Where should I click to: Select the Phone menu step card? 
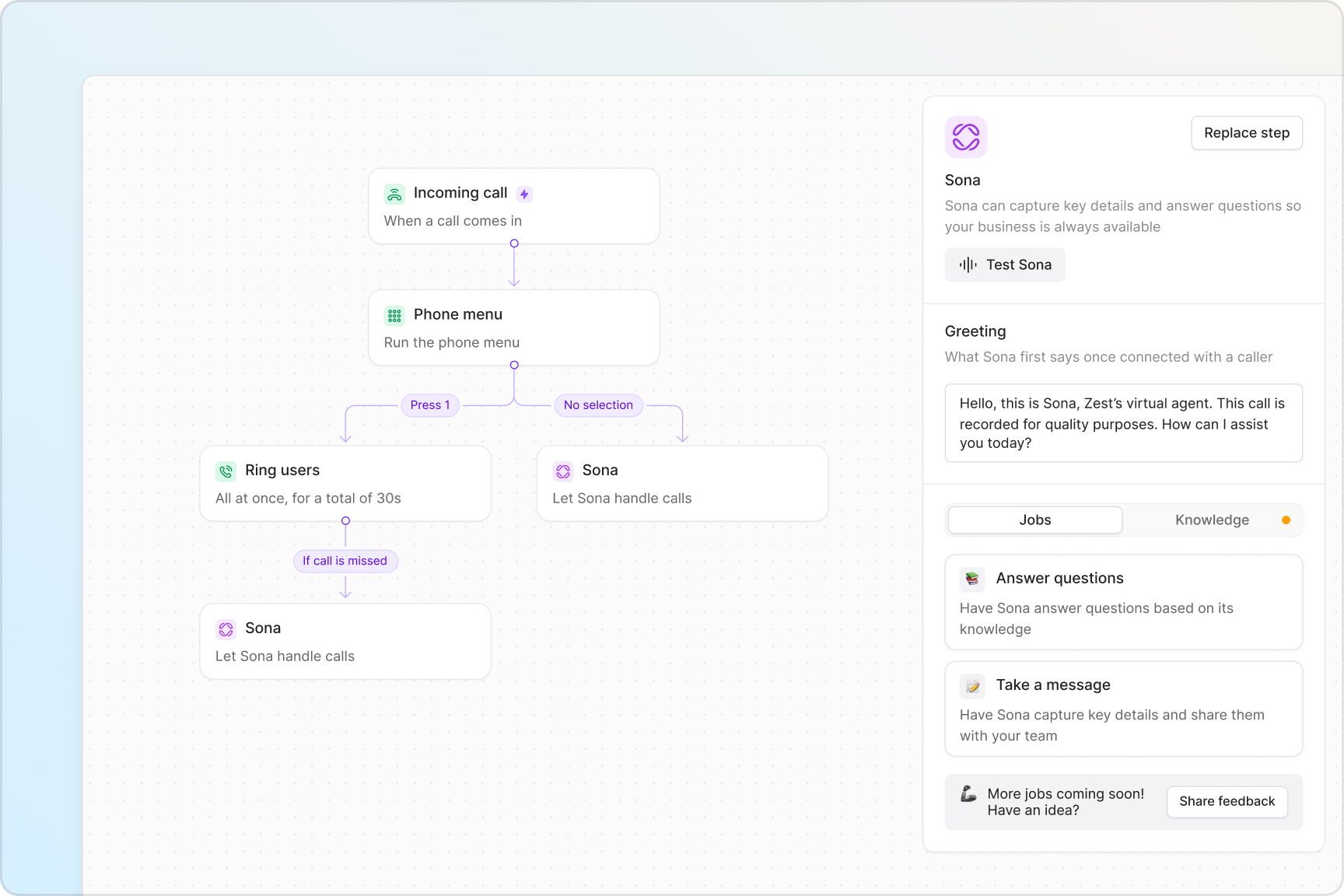[x=514, y=327]
